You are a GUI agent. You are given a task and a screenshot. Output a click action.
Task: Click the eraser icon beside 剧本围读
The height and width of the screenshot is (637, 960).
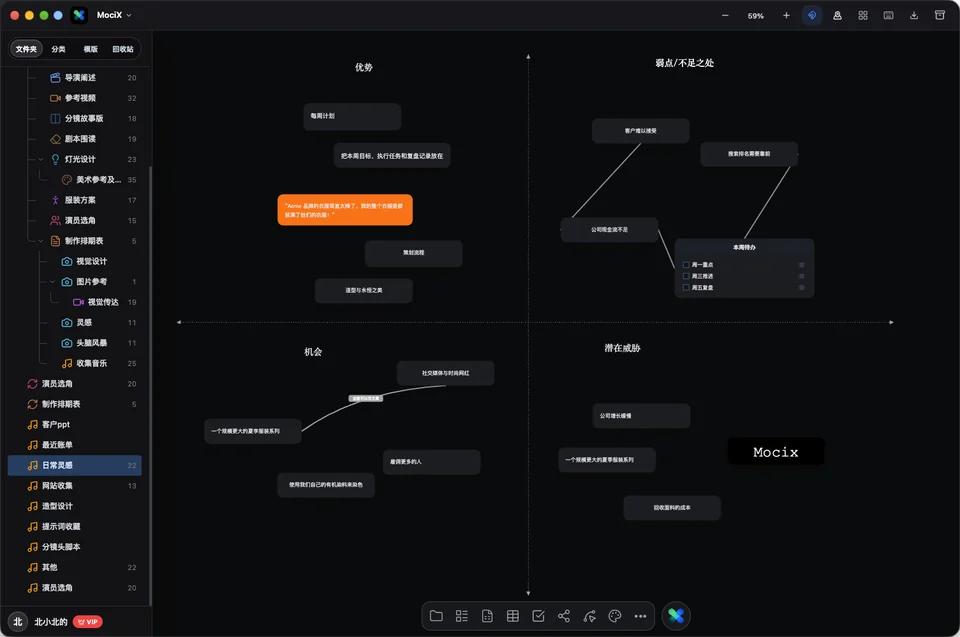[x=55, y=139]
